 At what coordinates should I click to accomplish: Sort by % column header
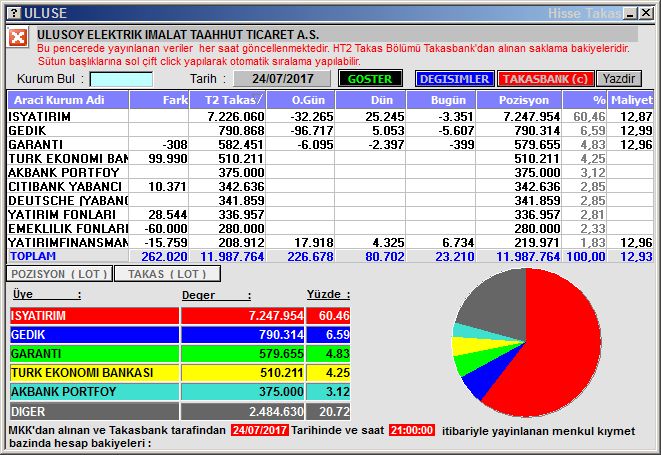coord(585,100)
